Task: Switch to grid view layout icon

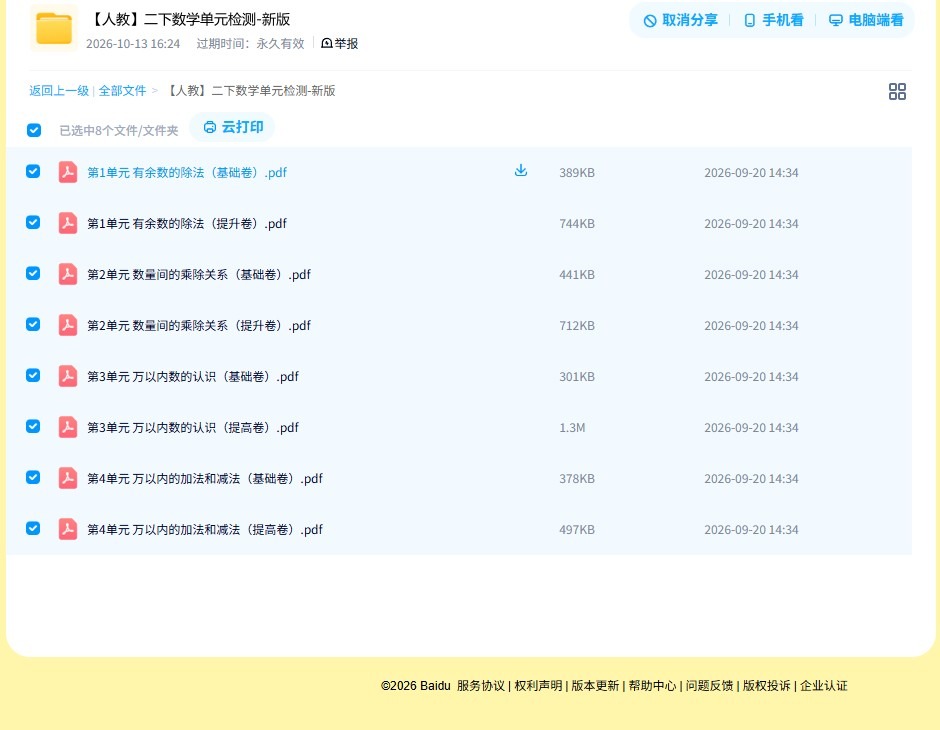Action: (x=897, y=91)
